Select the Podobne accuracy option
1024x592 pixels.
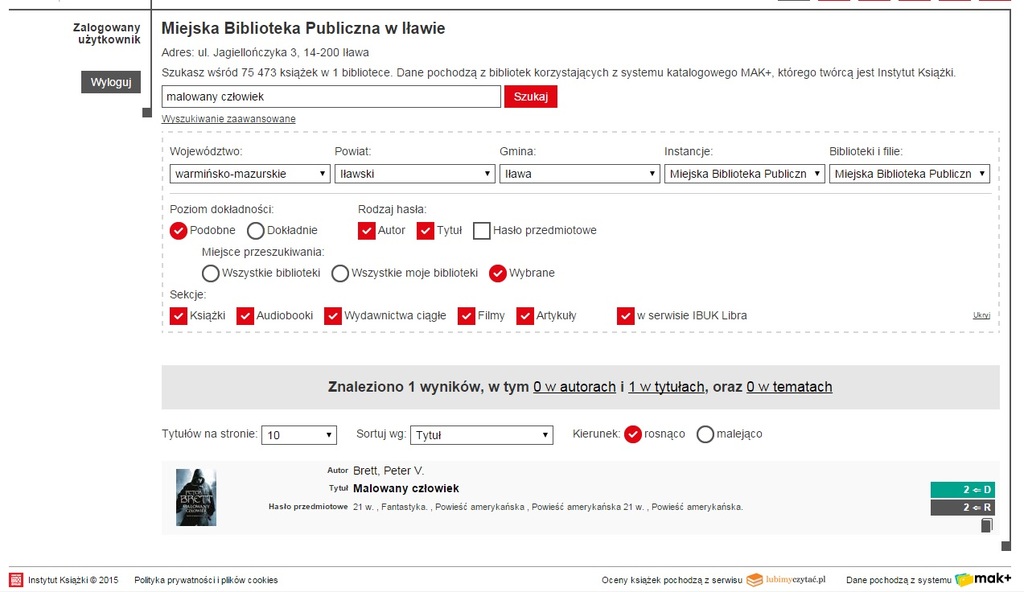tap(178, 231)
